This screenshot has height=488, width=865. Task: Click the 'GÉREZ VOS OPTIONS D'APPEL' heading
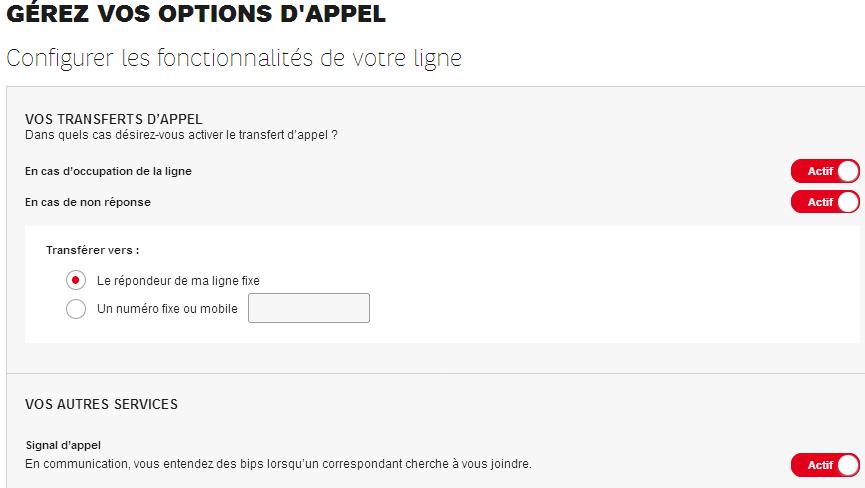coord(196,15)
